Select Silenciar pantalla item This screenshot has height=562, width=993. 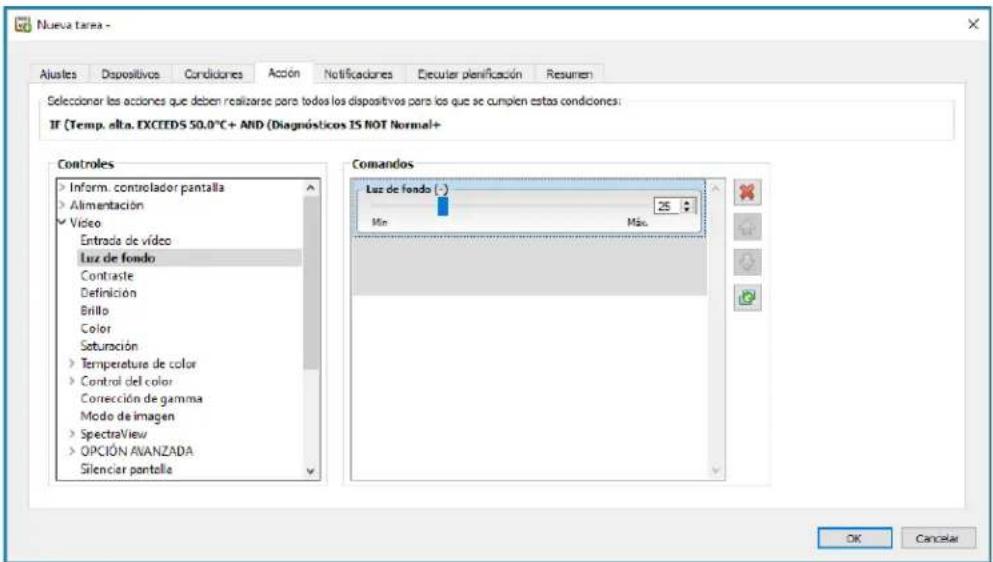click(127, 469)
